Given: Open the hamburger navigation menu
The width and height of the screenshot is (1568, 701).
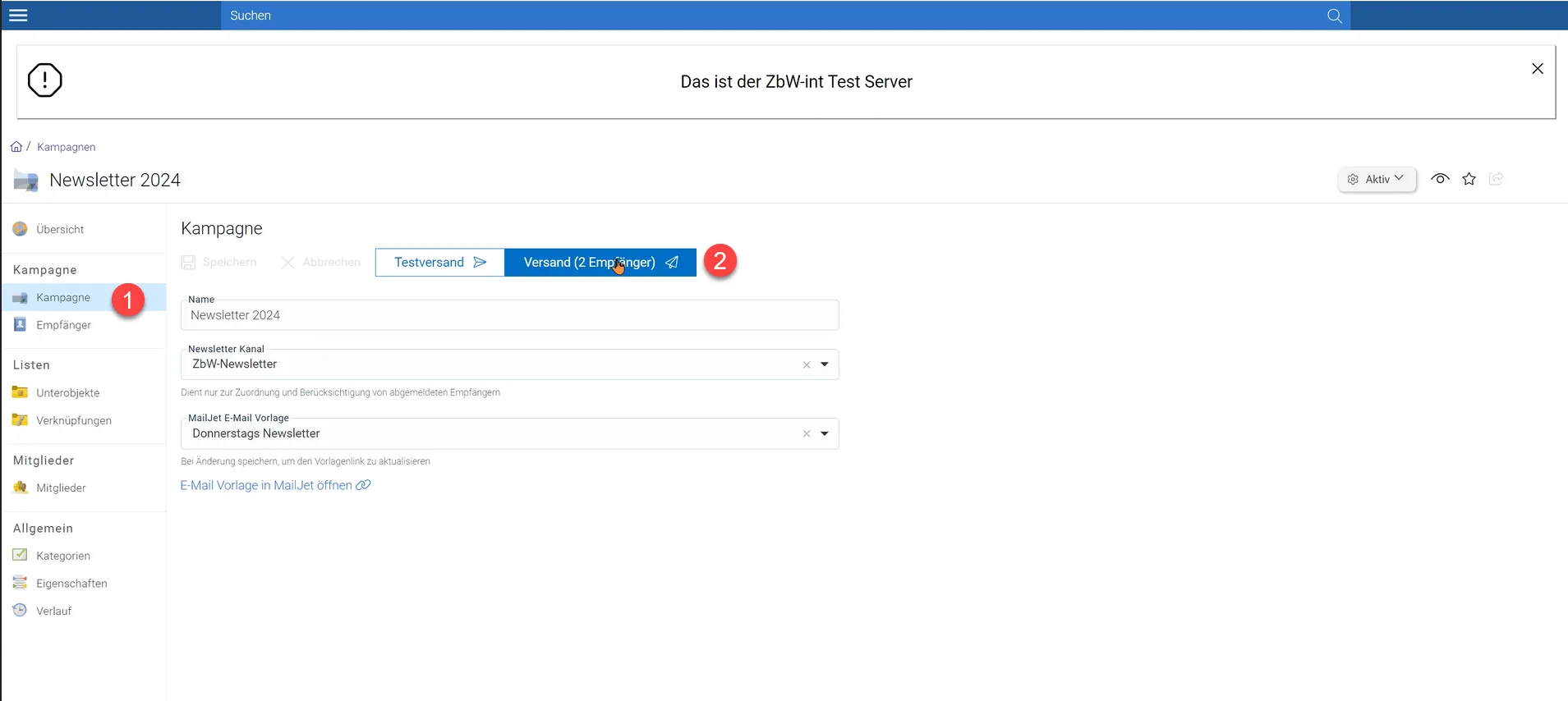Looking at the screenshot, I should (18, 16).
